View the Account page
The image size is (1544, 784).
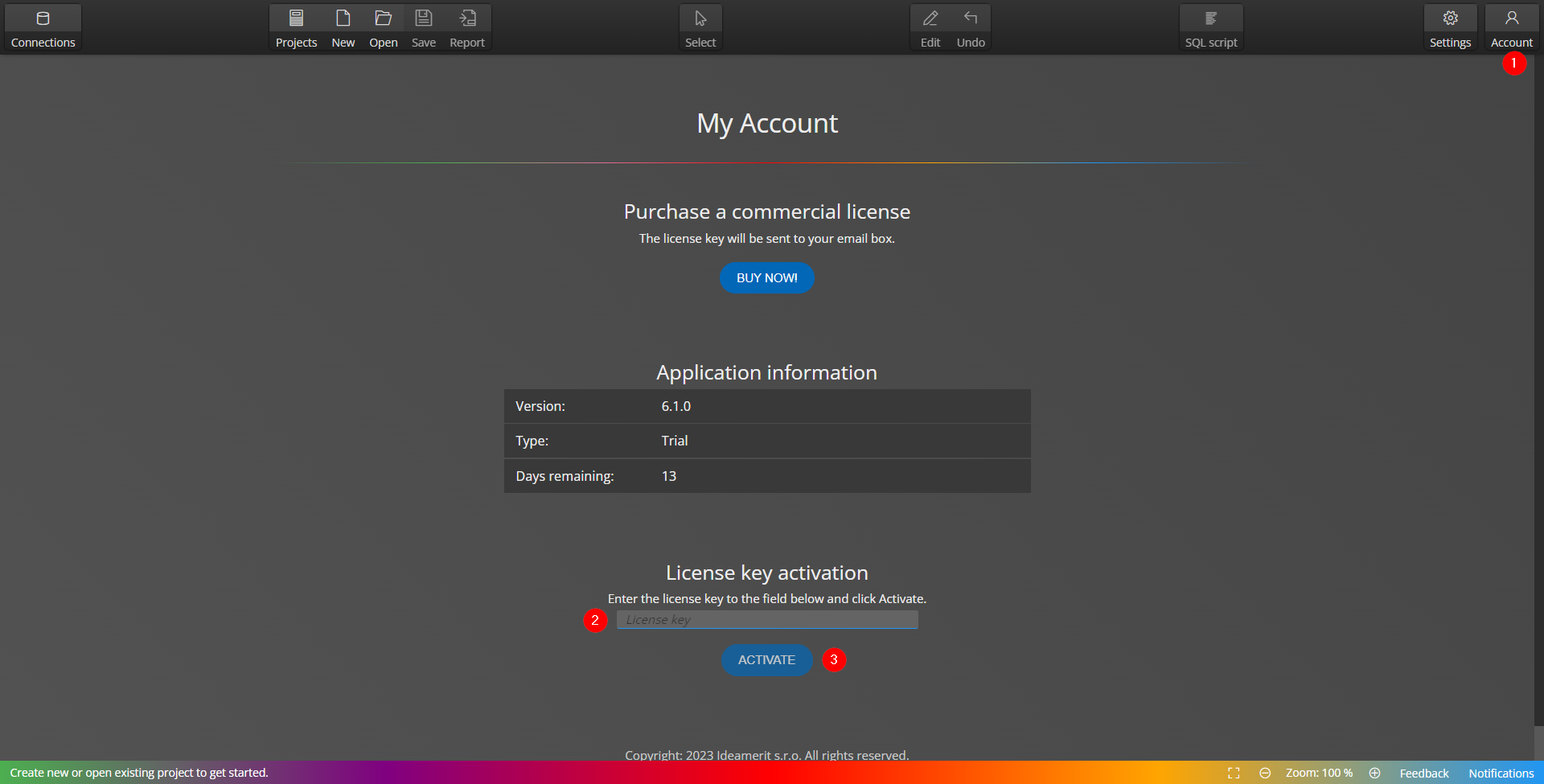pyautogui.click(x=1512, y=27)
